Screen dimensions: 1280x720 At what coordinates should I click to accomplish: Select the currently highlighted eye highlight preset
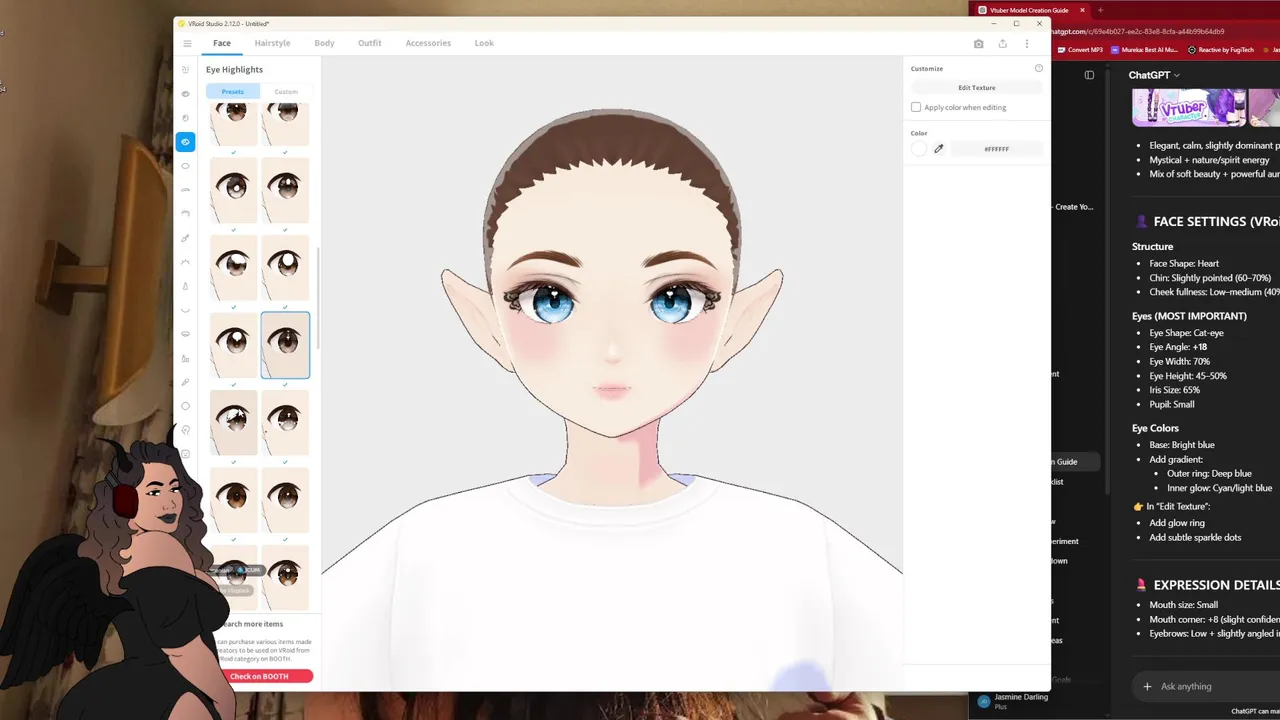click(285, 345)
